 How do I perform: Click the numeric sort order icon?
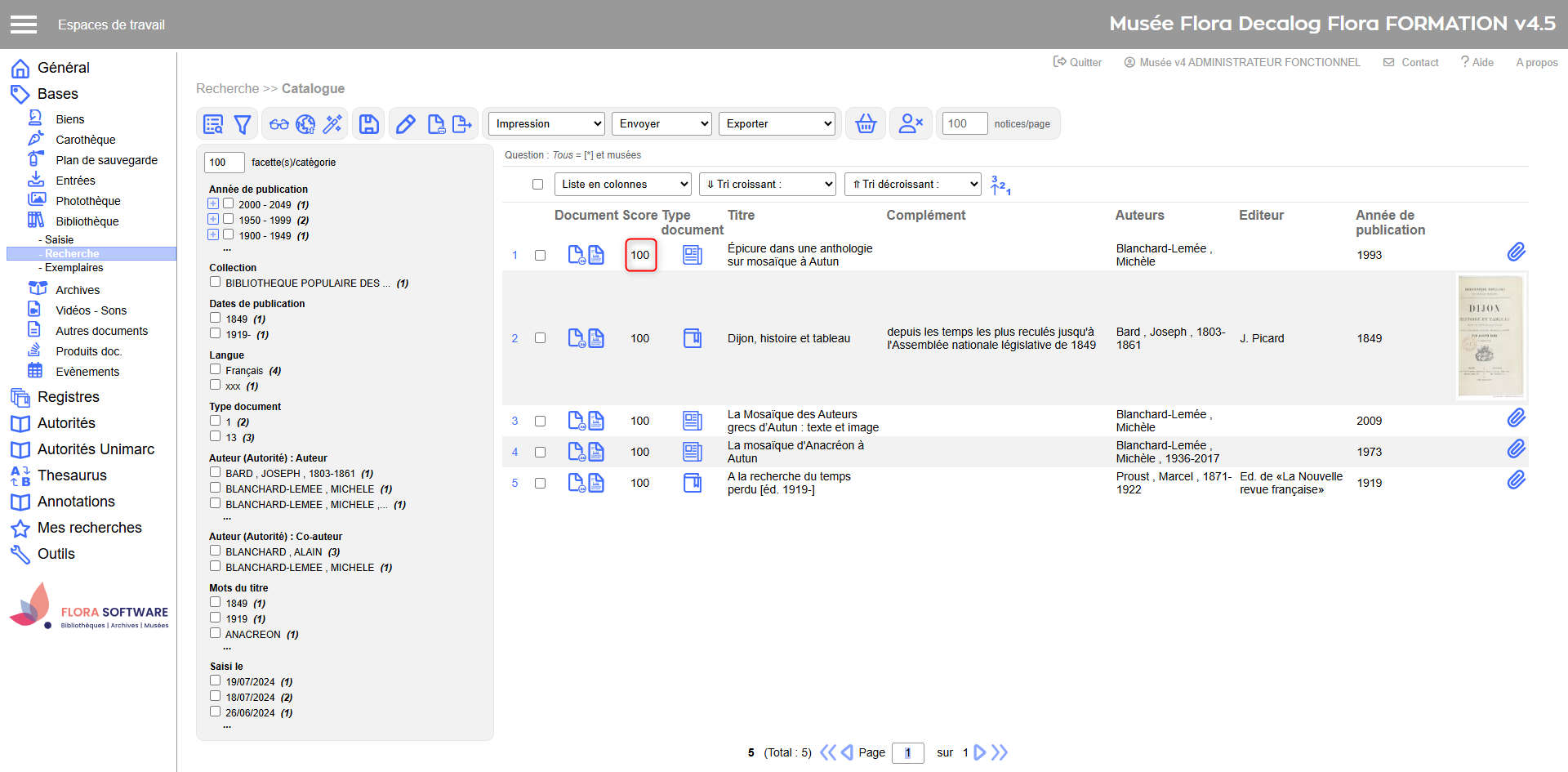coord(1000,185)
